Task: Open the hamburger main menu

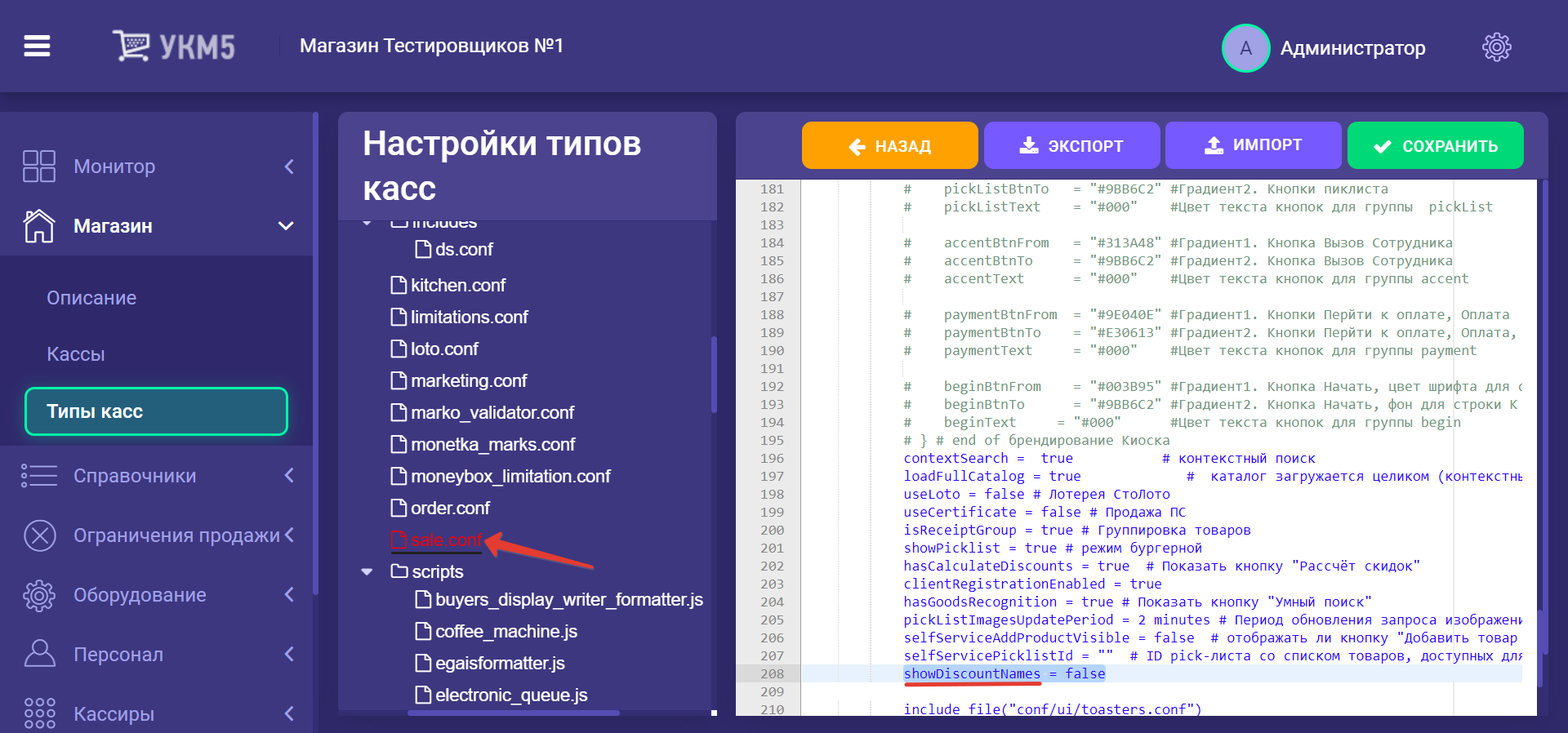Action: [37, 47]
